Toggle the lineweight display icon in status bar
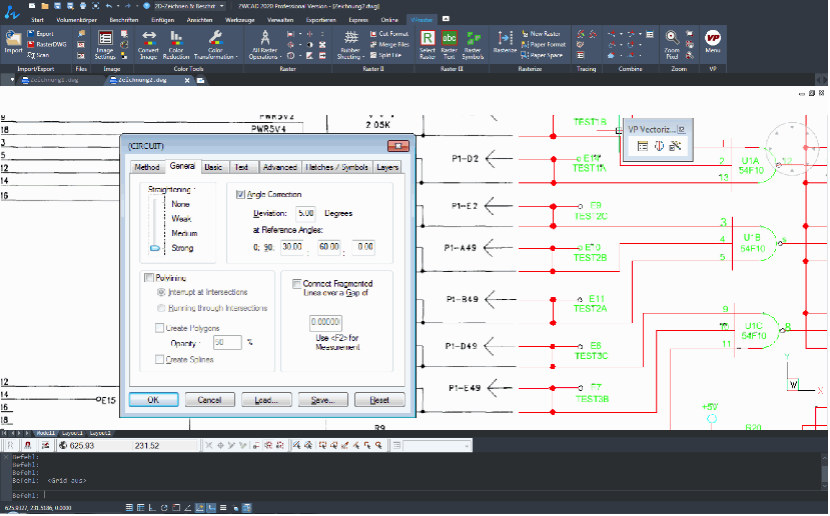Viewport: 830px width, 516px height. coord(223,508)
